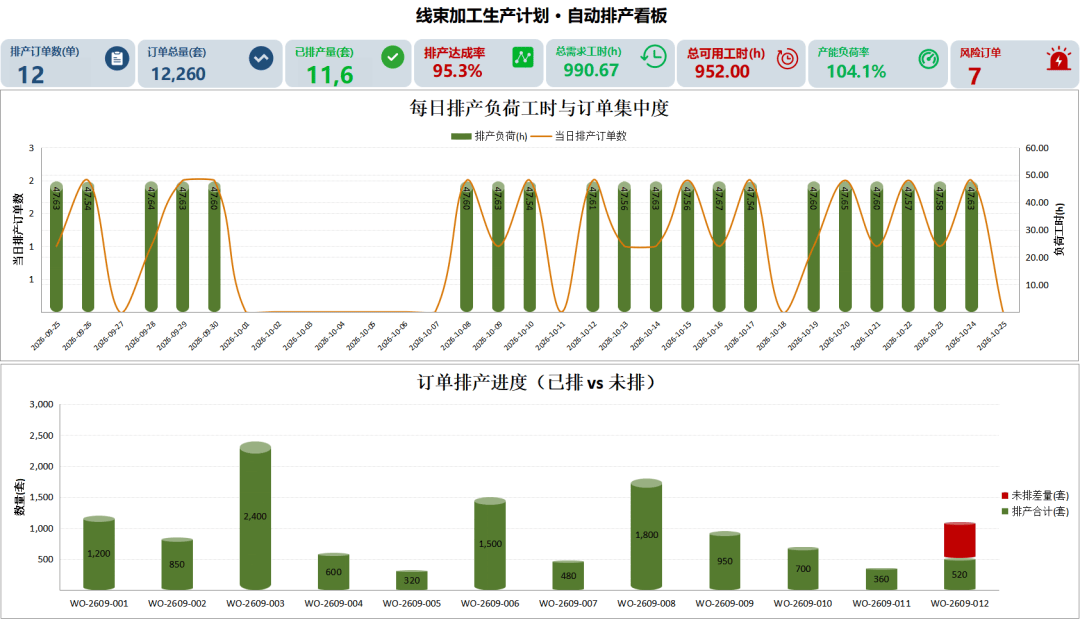The height and width of the screenshot is (620, 1080).
Task: Click the risk order count 7
Action: (975, 76)
